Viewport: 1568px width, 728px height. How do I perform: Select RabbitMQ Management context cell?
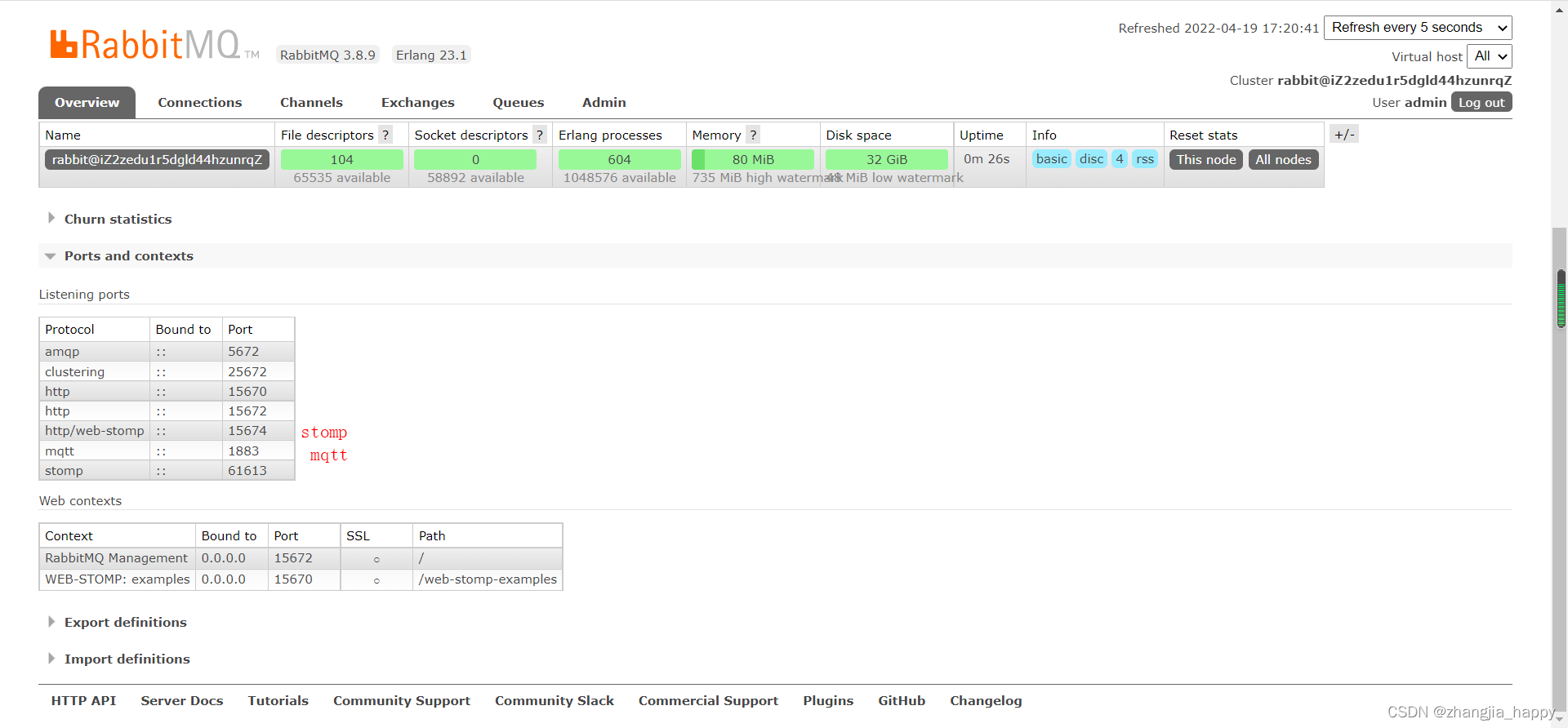(x=117, y=558)
